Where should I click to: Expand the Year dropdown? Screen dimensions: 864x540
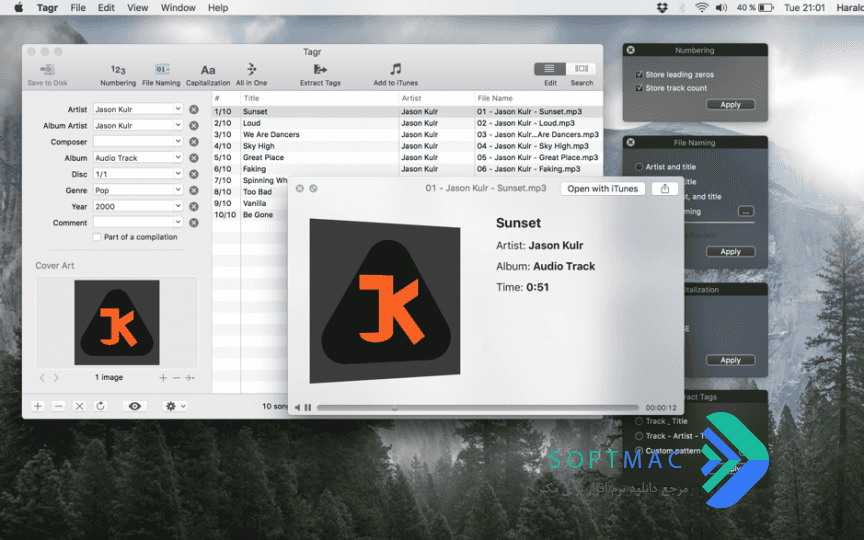[x=178, y=206]
